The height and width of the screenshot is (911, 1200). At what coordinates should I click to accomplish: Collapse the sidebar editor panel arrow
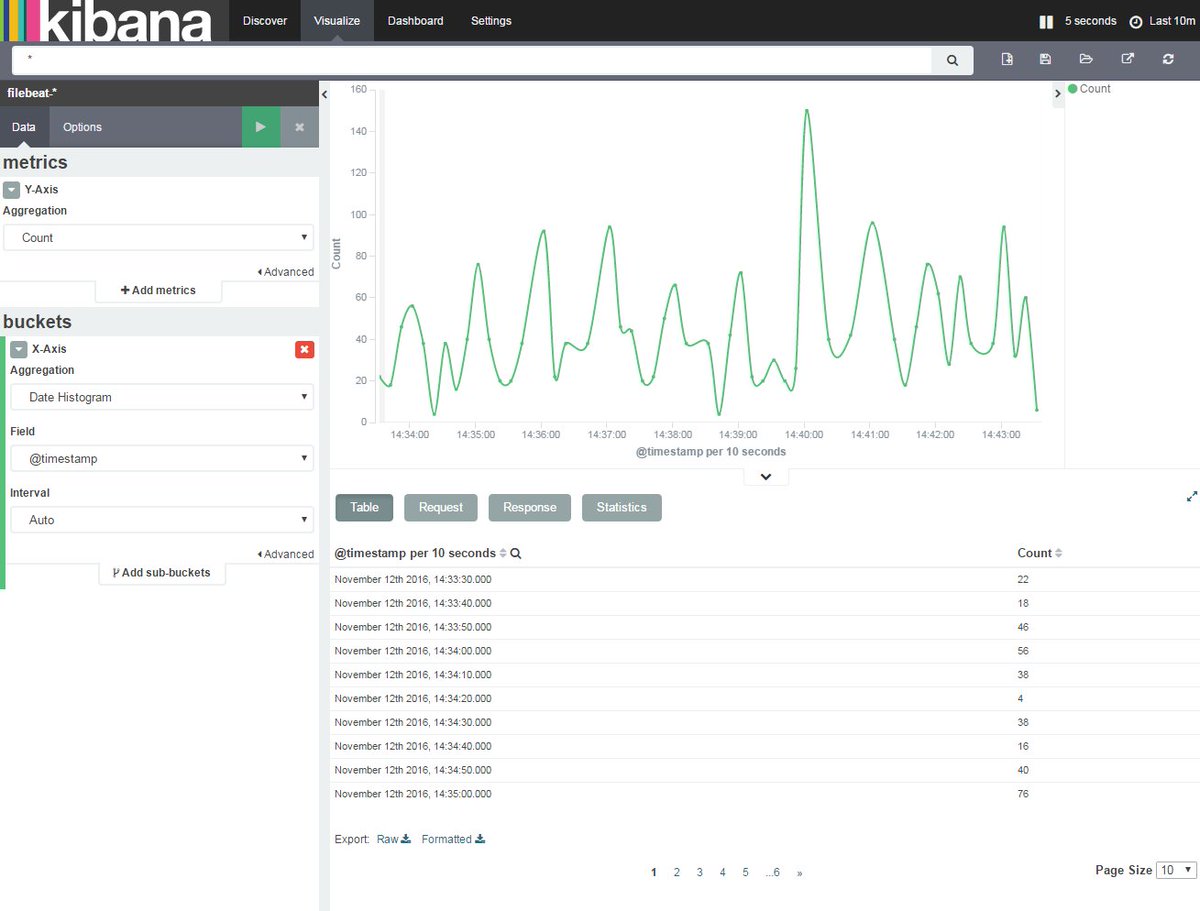pos(324,94)
